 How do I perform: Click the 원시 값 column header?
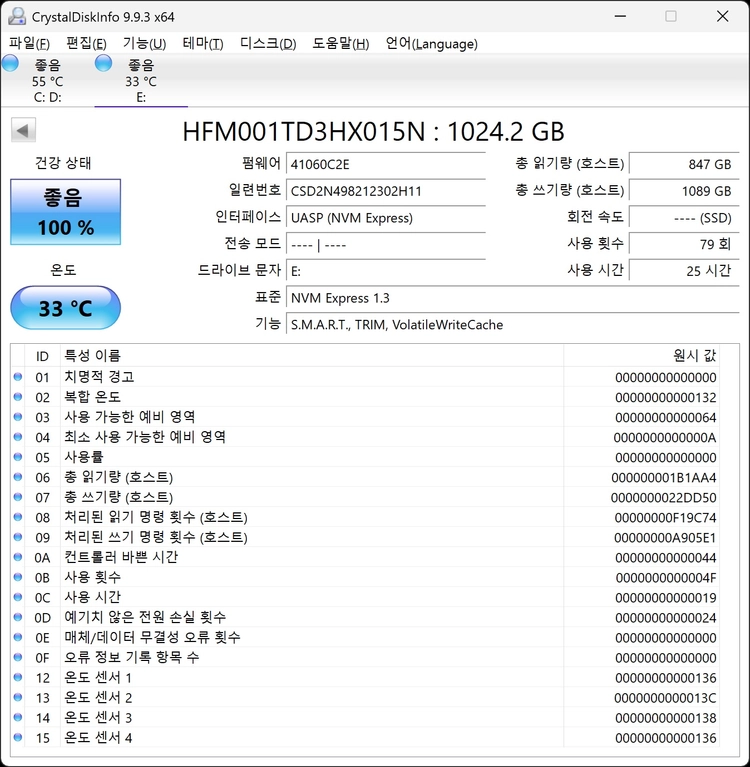coord(641,356)
